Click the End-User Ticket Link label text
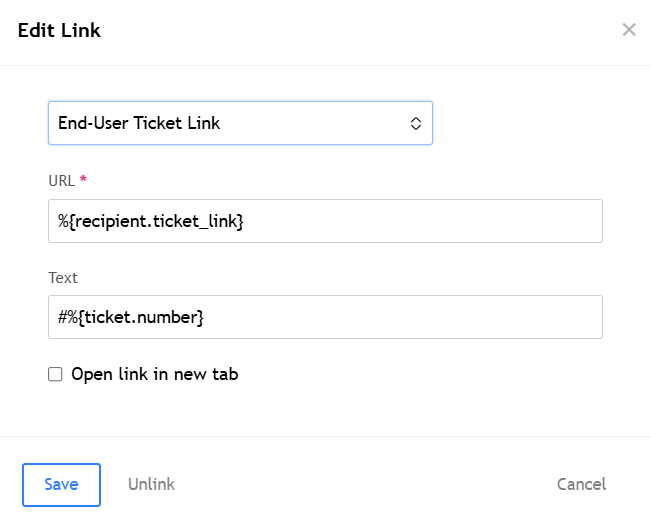650x530 pixels. coord(139,124)
